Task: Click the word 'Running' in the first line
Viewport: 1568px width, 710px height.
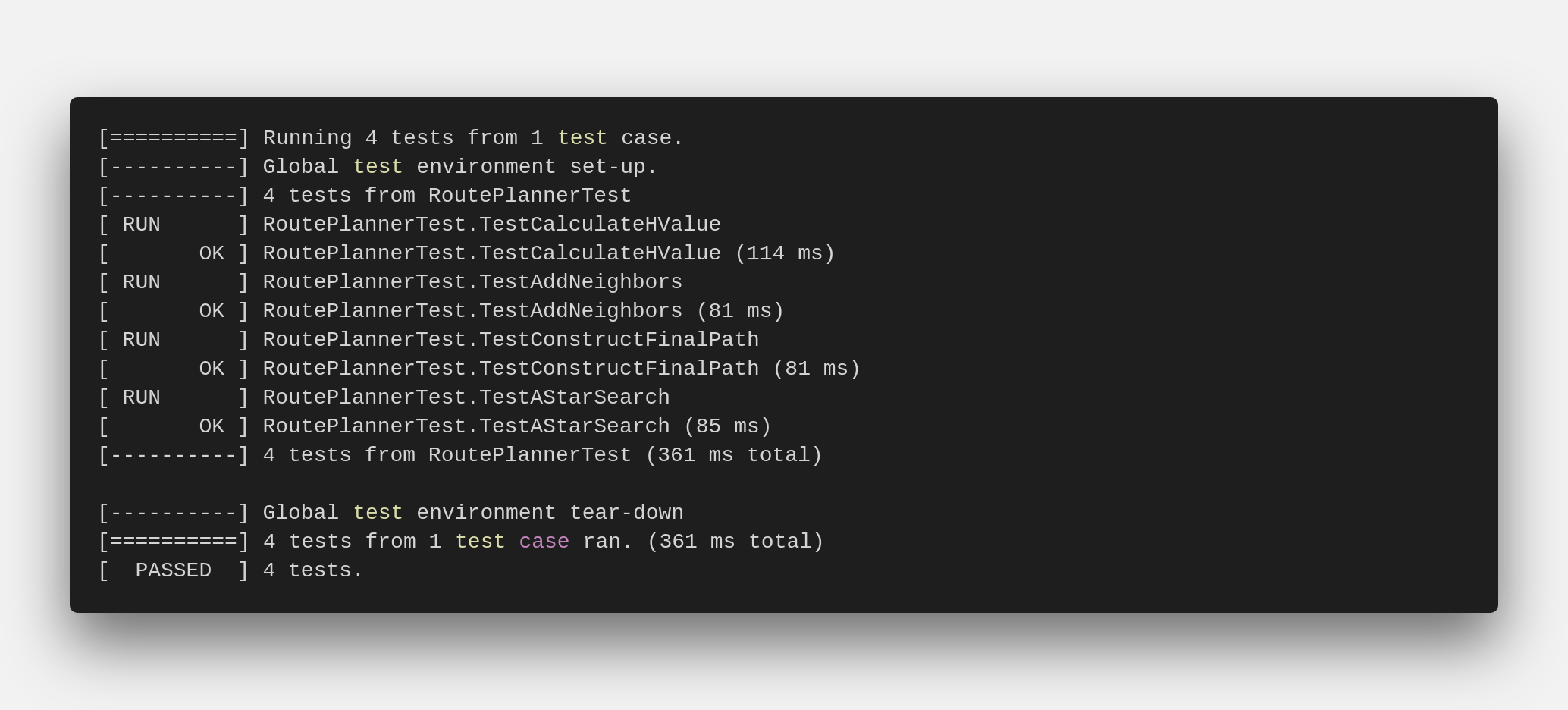Action: 307,138
